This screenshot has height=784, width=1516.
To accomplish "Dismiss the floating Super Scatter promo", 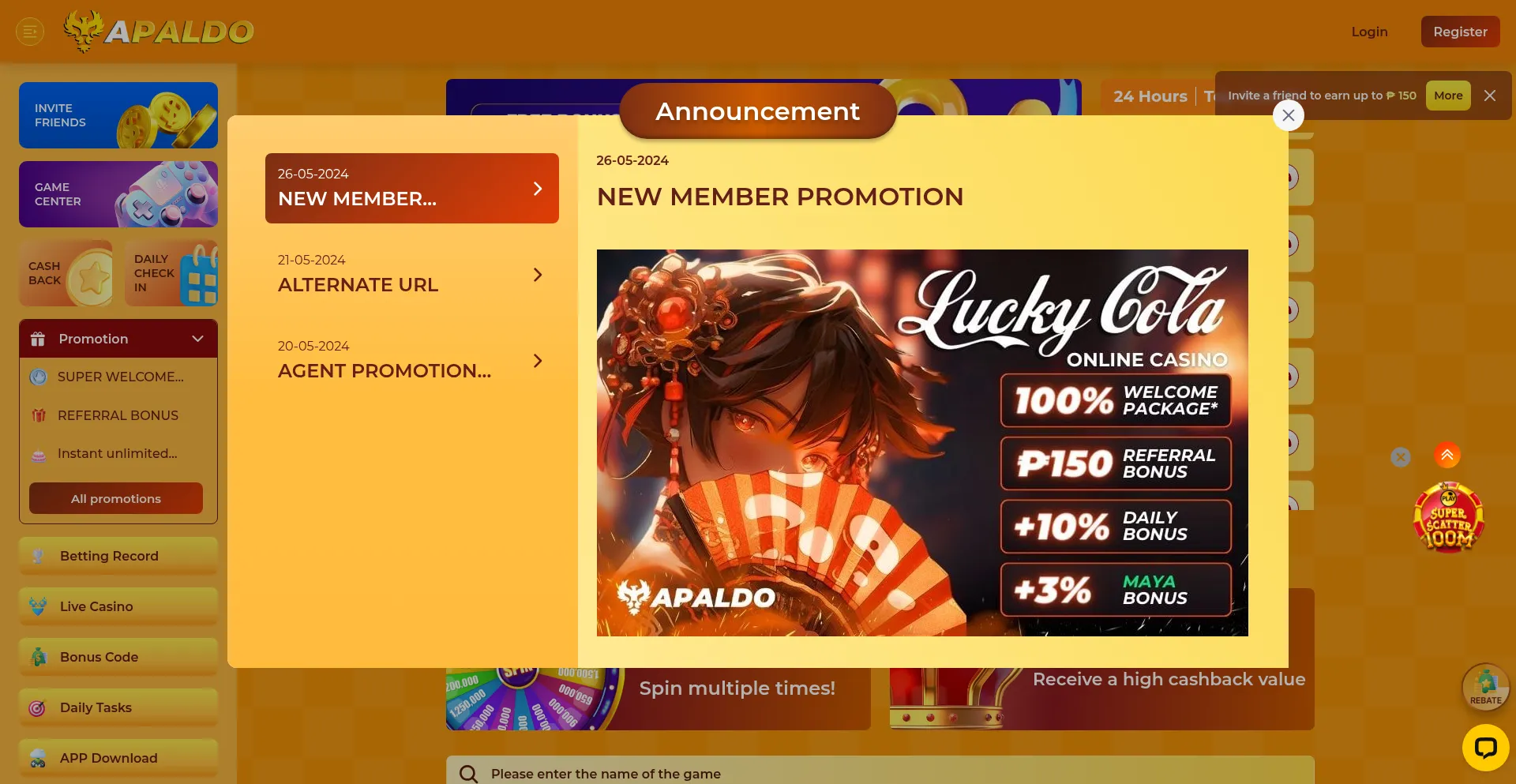I will coord(1401,457).
